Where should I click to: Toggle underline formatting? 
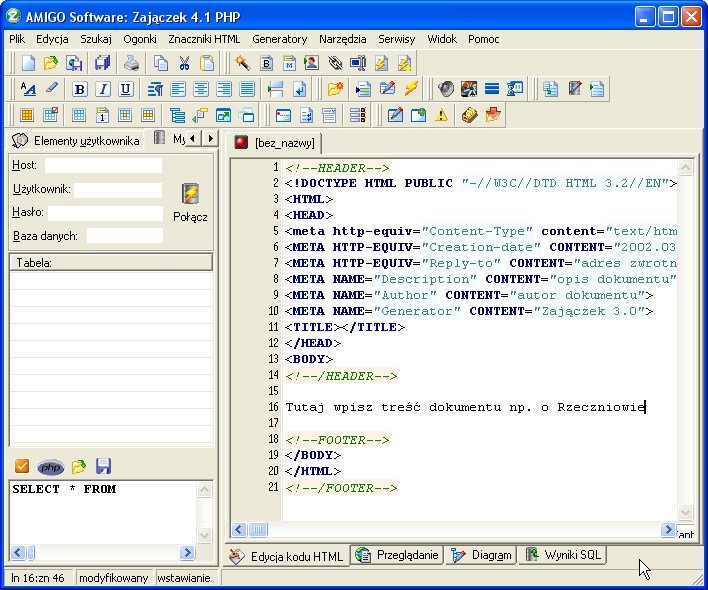(x=126, y=89)
